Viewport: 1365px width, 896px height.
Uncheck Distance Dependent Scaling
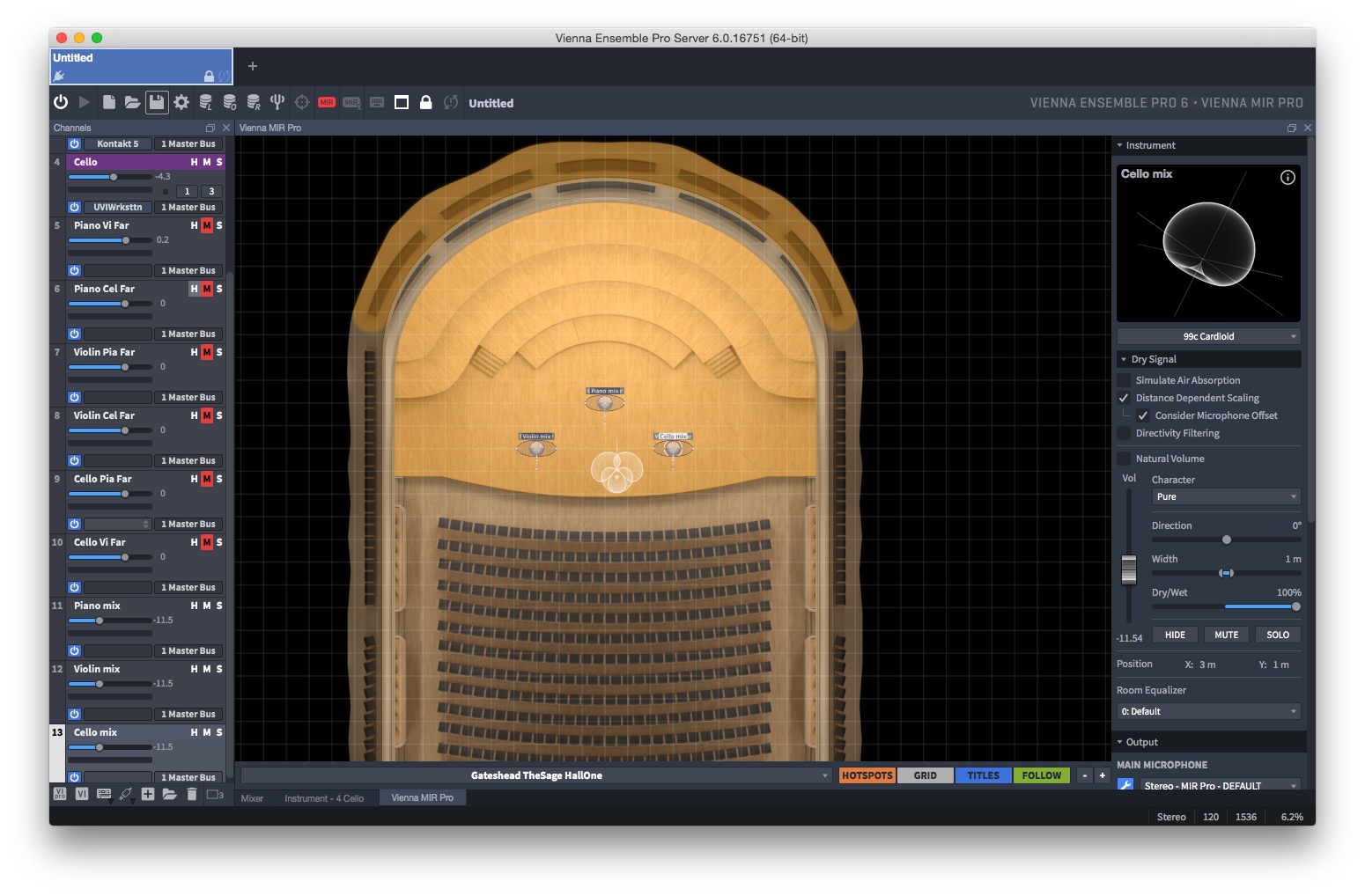pyautogui.click(x=1124, y=398)
